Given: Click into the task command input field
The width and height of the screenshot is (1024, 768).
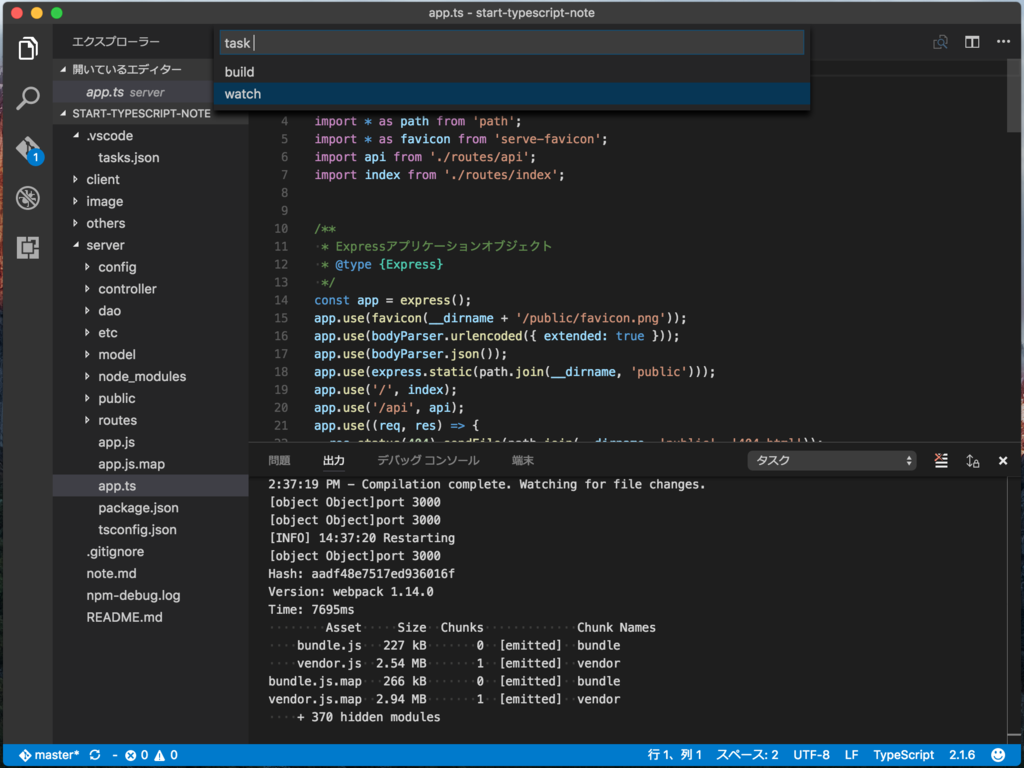Looking at the screenshot, I should pos(511,43).
